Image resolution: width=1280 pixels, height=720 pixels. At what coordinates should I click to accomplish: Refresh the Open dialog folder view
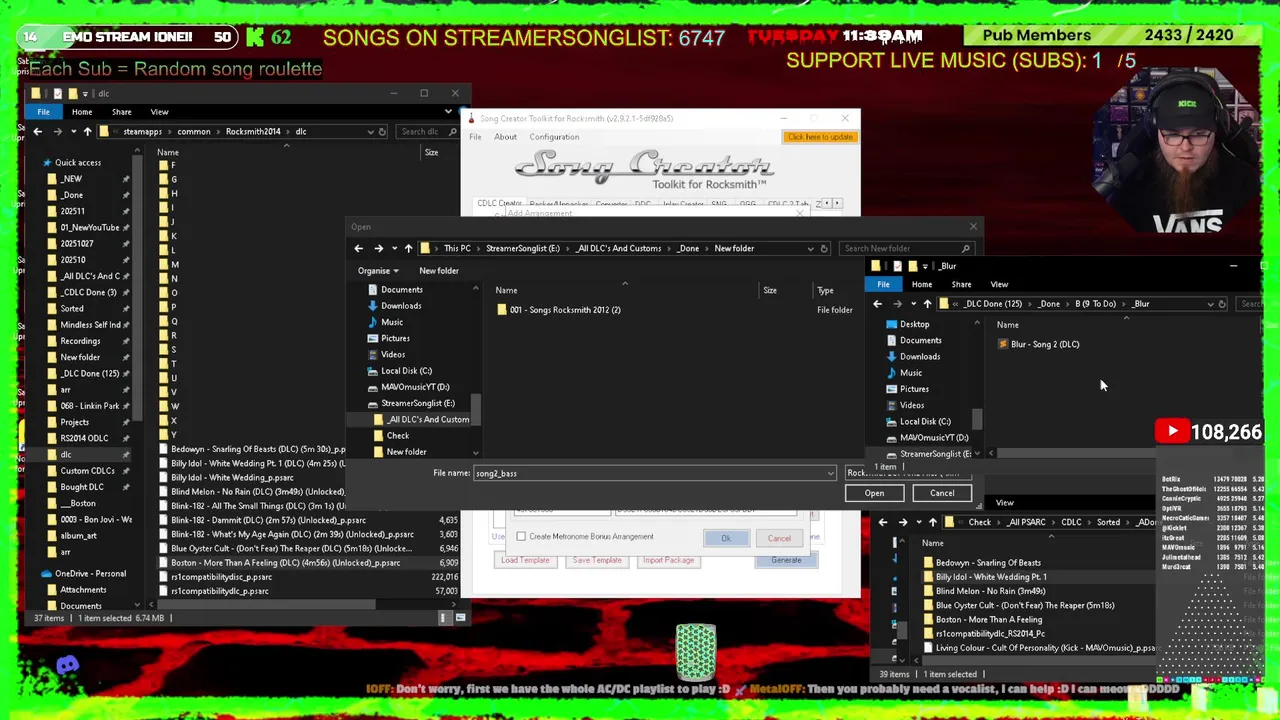coord(824,248)
